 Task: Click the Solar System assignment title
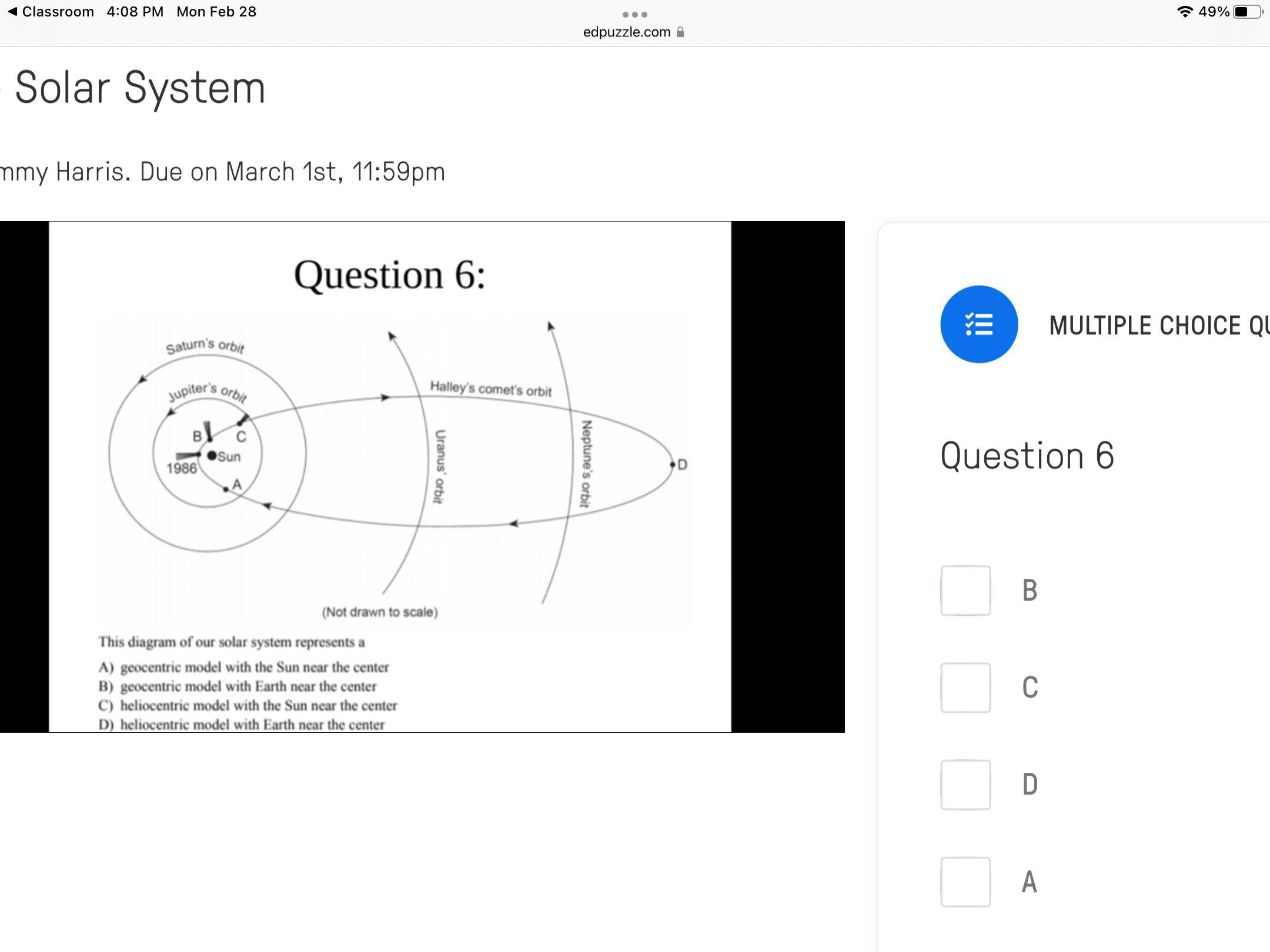pos(140,88)
